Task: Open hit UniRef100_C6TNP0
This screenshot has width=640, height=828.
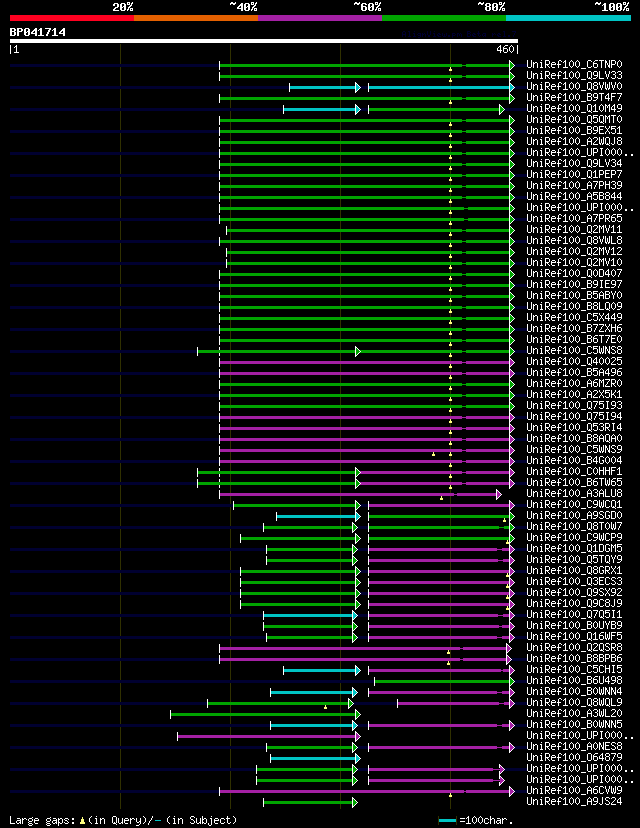Action: (574, 64)
